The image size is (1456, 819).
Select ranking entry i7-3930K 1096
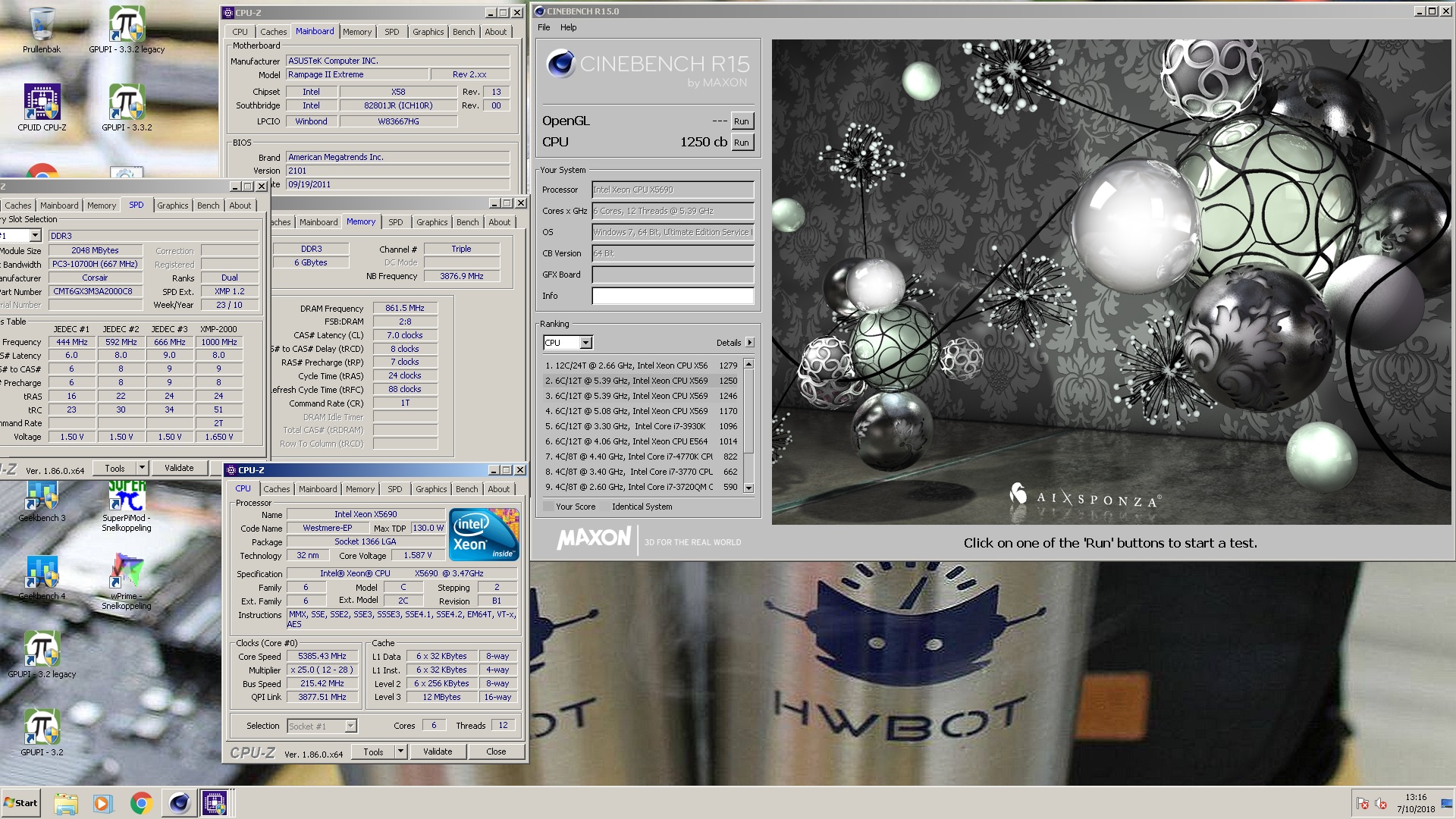(642, 426)
